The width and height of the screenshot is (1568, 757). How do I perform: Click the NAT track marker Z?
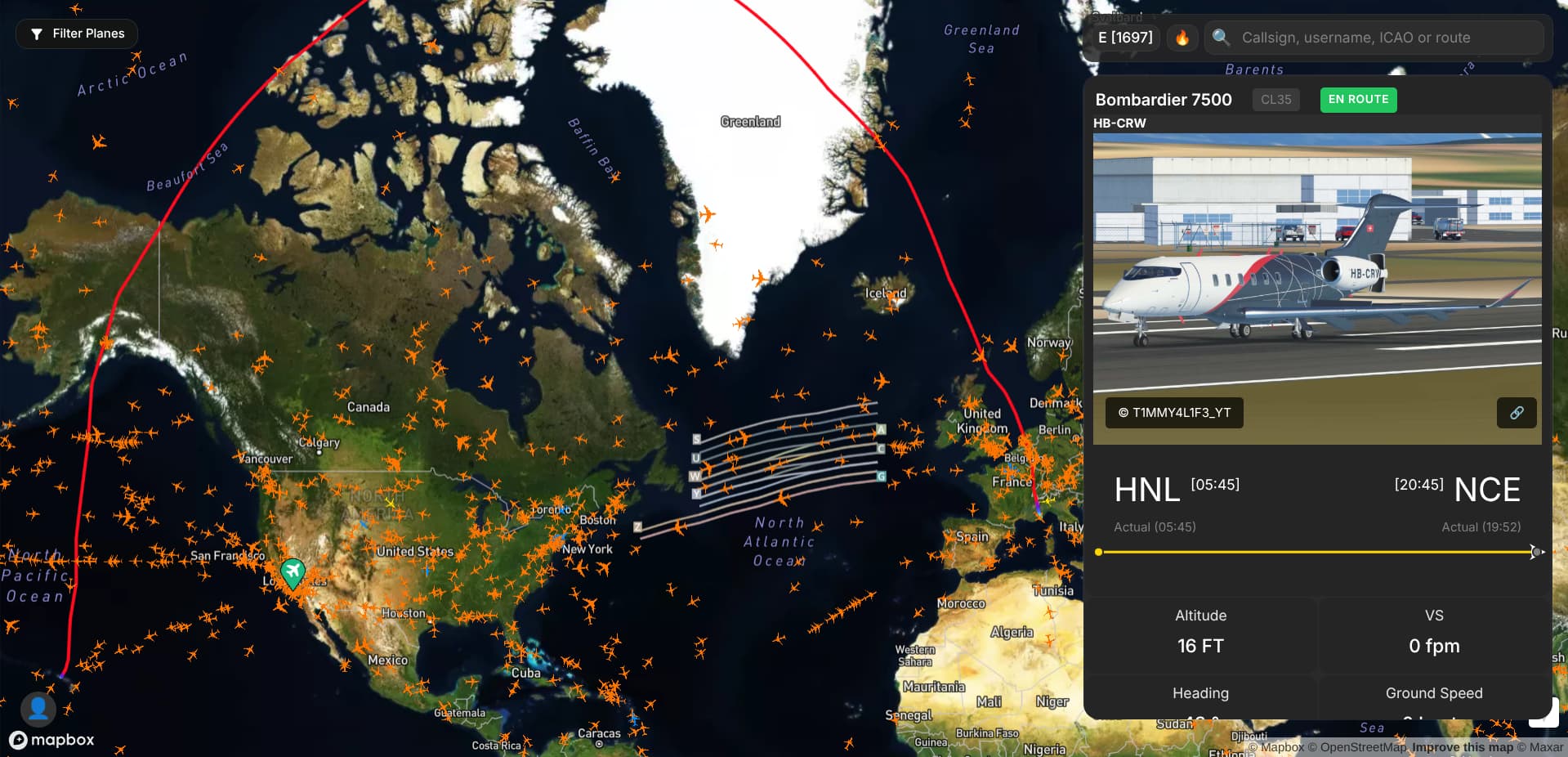coord(637,527)
